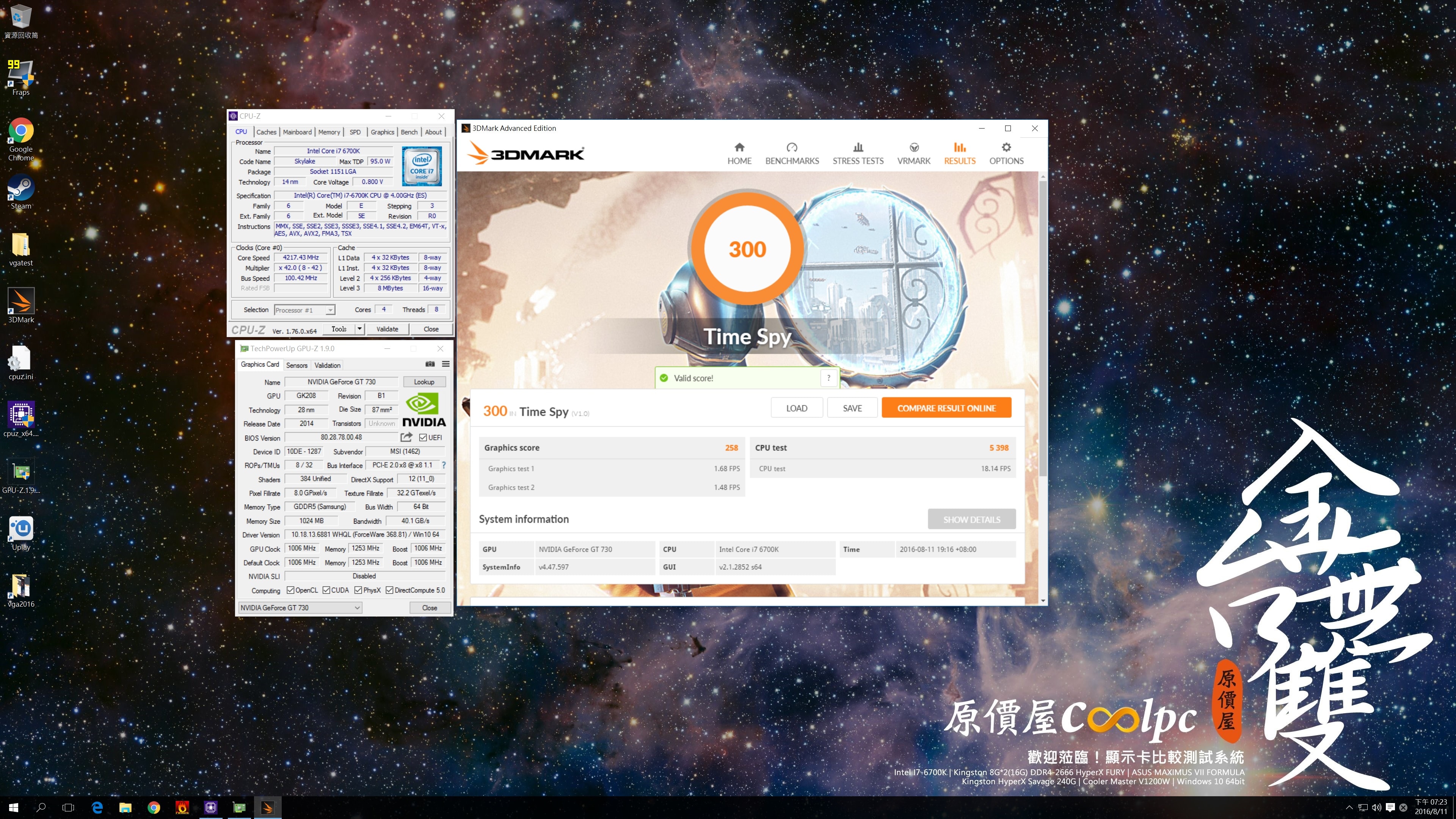Toggle the DirectCompute 5.0 checkbox
Image resolution: width=1456 pixels, height=819 pixels.
pos(389,590)
